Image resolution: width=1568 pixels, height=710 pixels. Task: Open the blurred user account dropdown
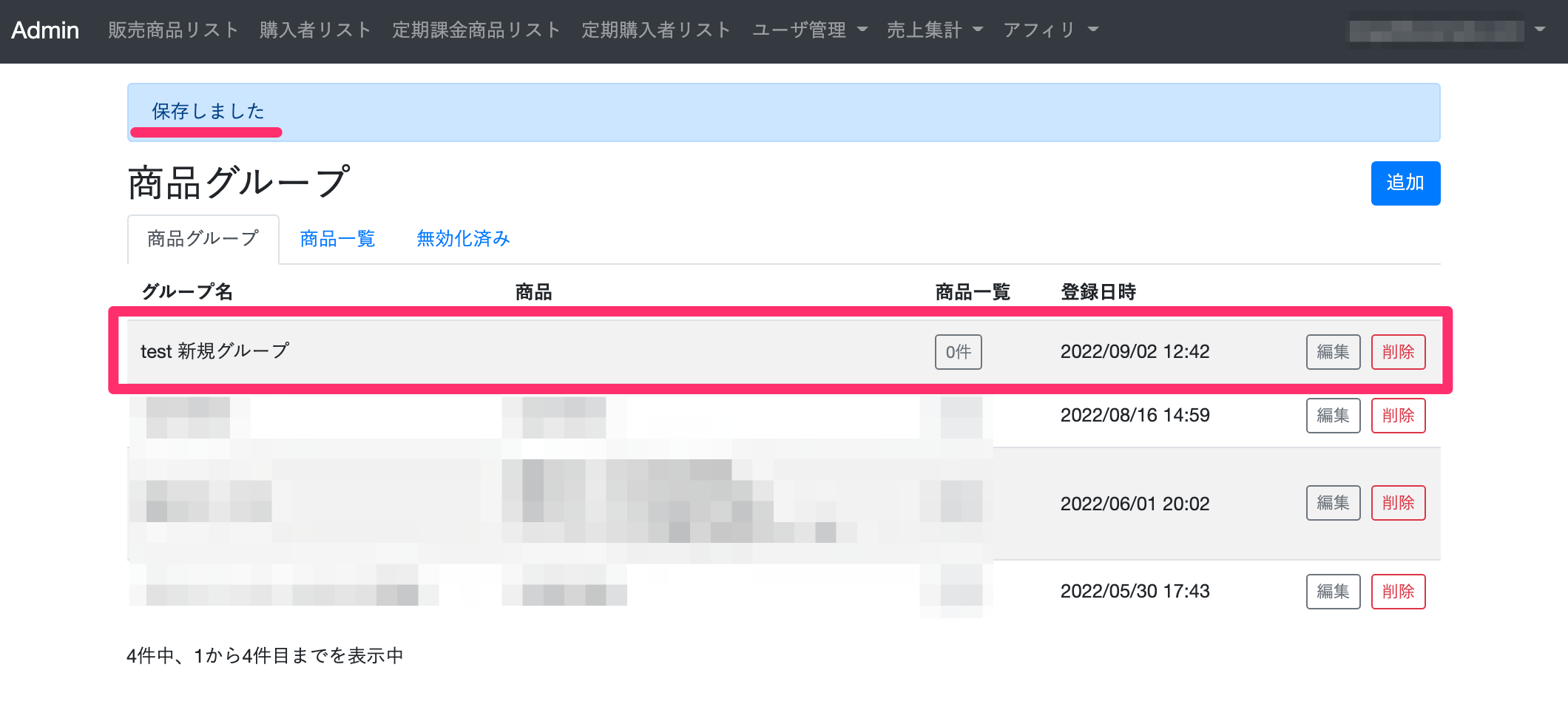click(x=1446, y=30)
